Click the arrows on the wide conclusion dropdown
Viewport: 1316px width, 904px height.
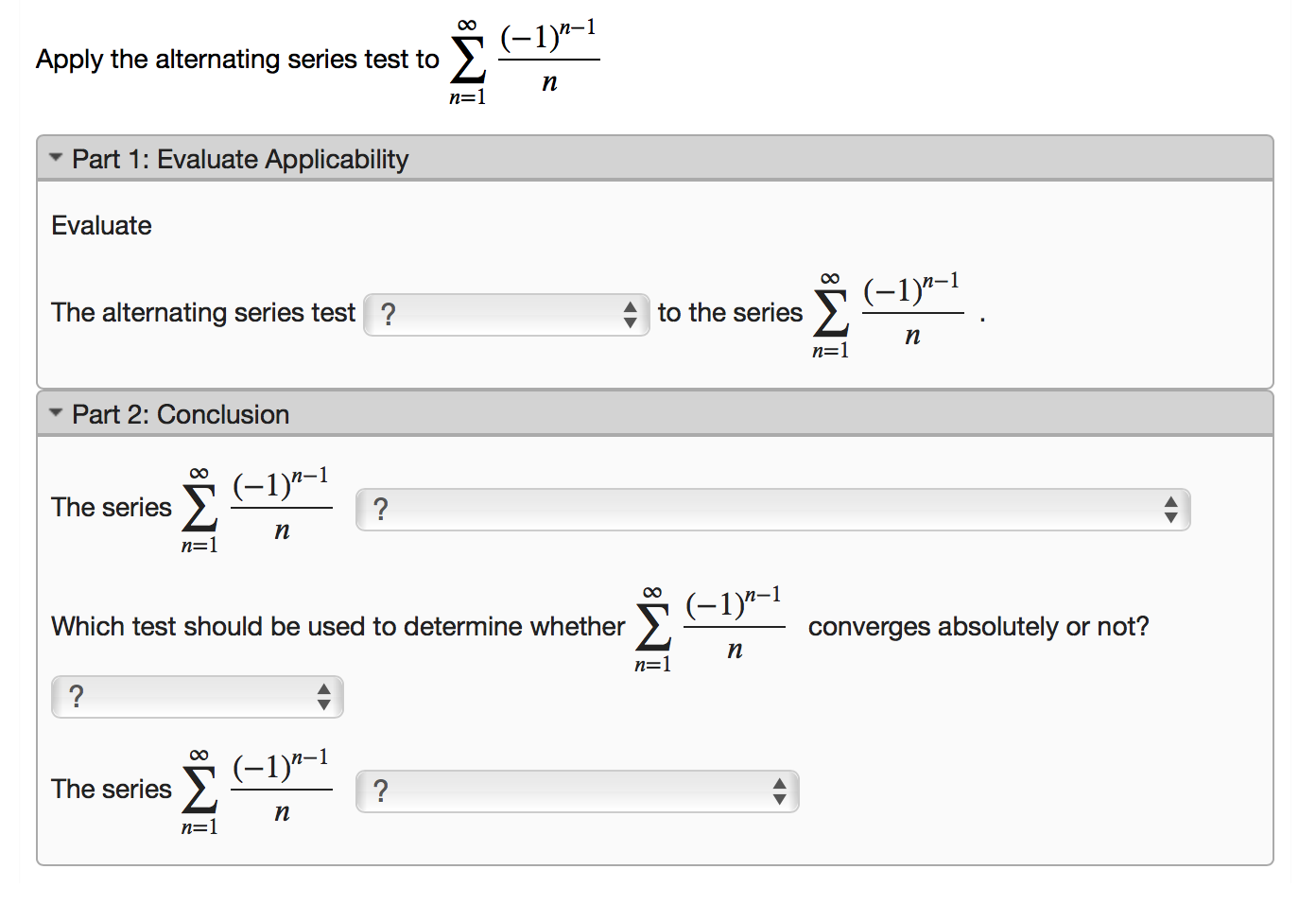point(1170,510)
